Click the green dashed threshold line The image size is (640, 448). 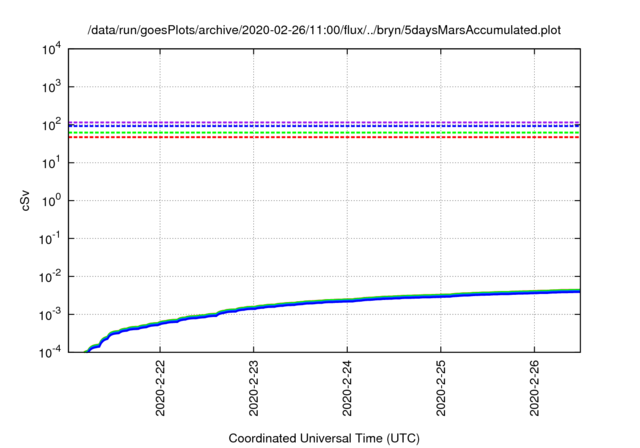(324, 133)
